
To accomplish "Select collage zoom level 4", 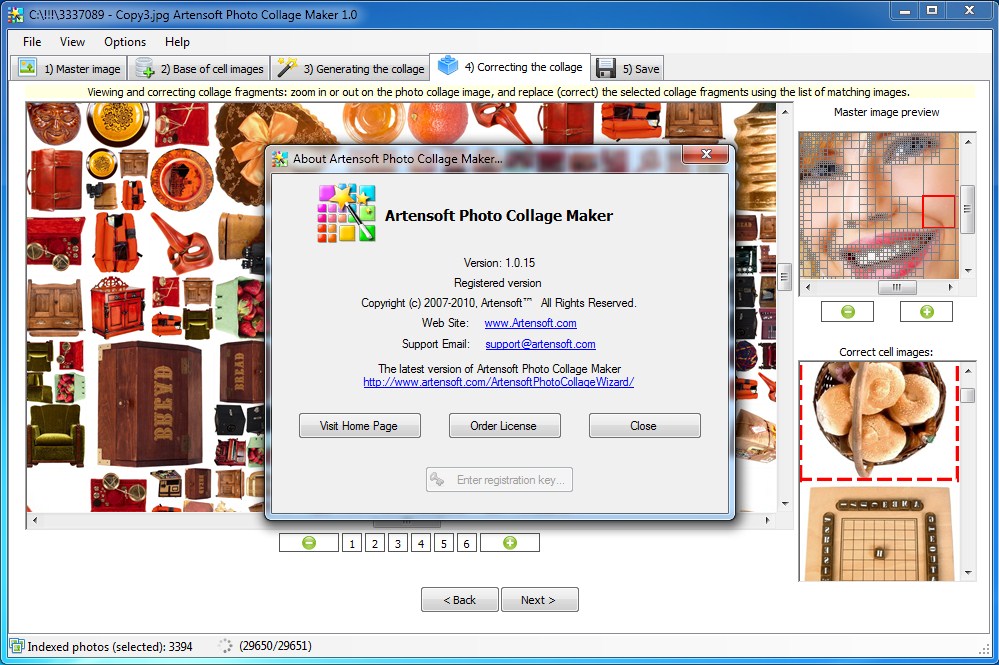I will tap(420, 543).
